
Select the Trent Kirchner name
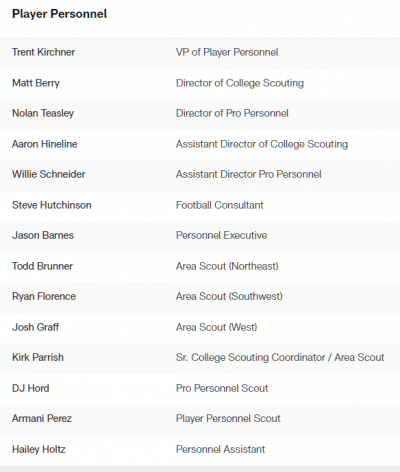43,52
